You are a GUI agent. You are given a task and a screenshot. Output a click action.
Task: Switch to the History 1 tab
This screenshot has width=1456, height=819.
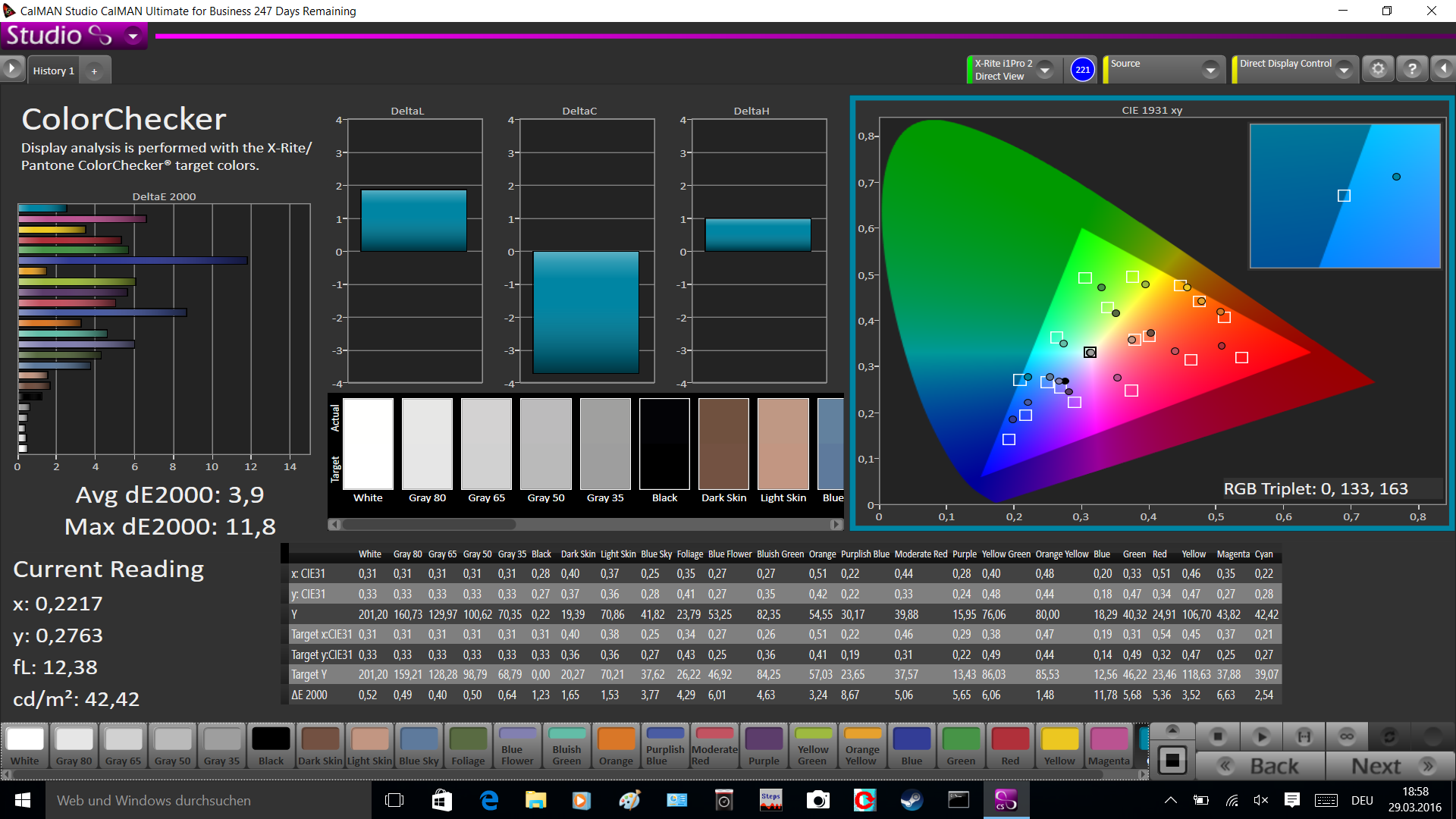[53, 71]
